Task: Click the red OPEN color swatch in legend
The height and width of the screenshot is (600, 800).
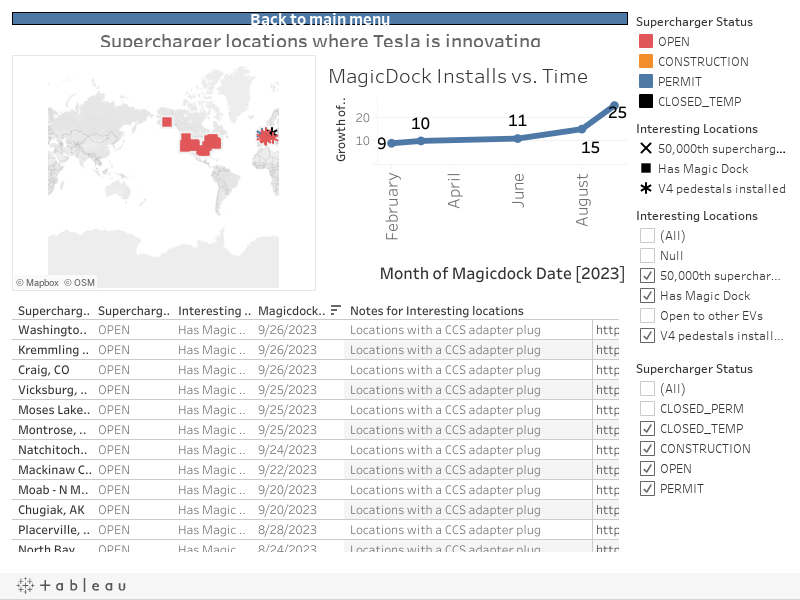Action: pos(646,41)
